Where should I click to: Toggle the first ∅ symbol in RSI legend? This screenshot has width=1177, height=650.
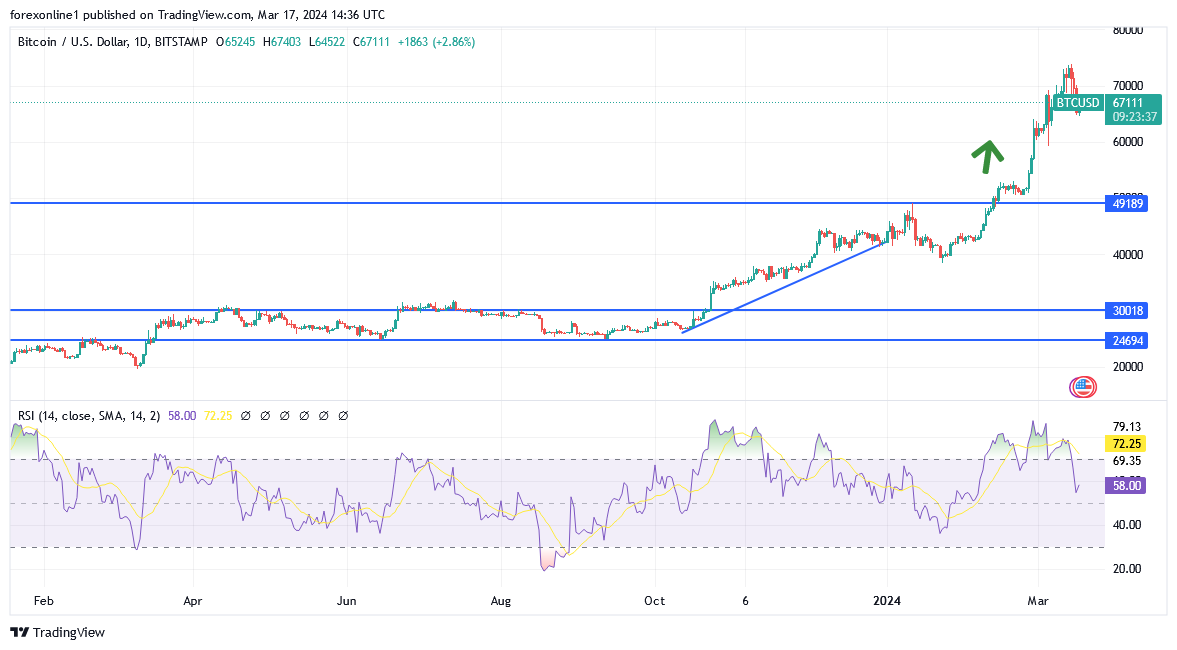tap(247, 414)
